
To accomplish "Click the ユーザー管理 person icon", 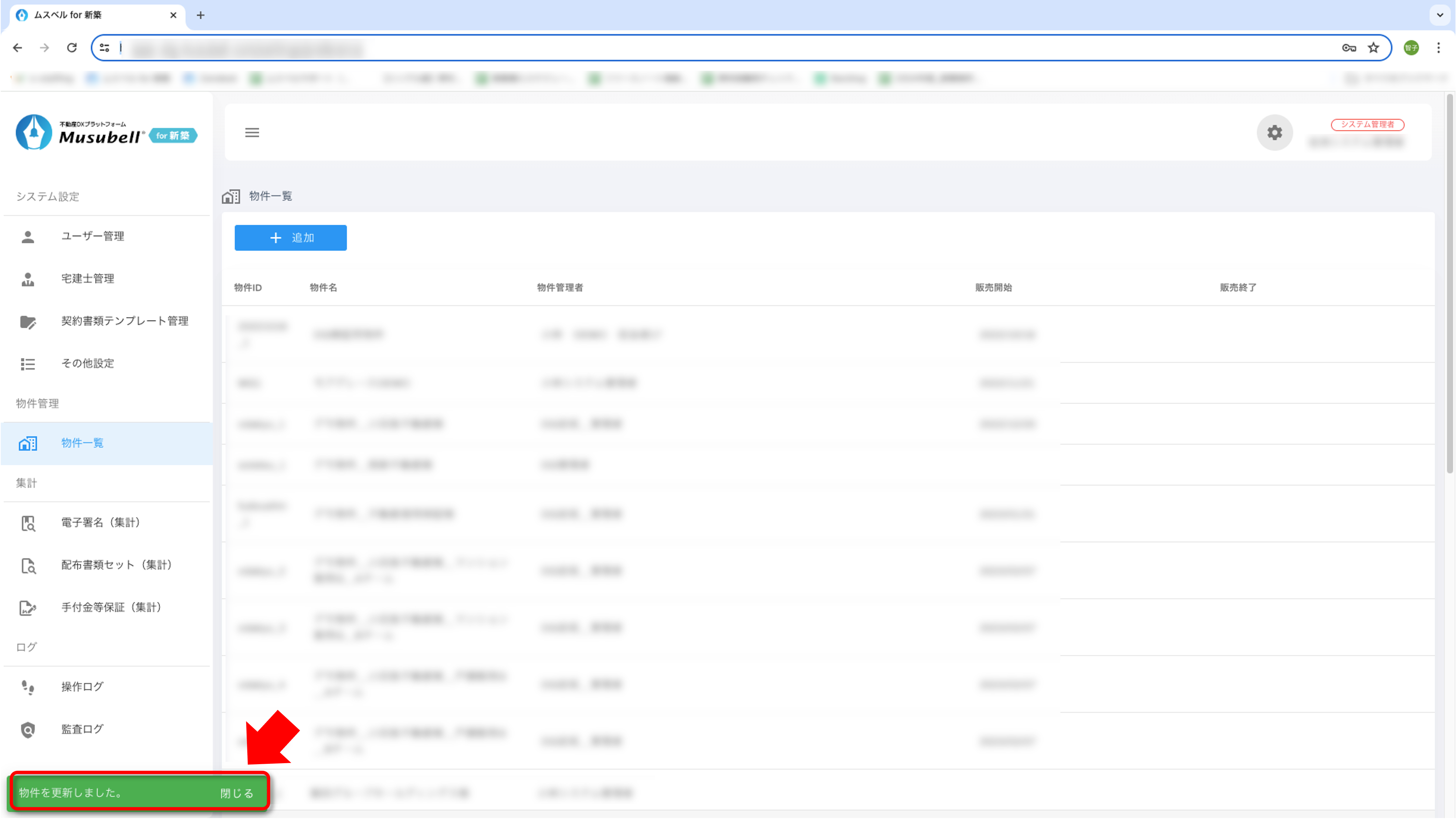I will click(28, 237).
